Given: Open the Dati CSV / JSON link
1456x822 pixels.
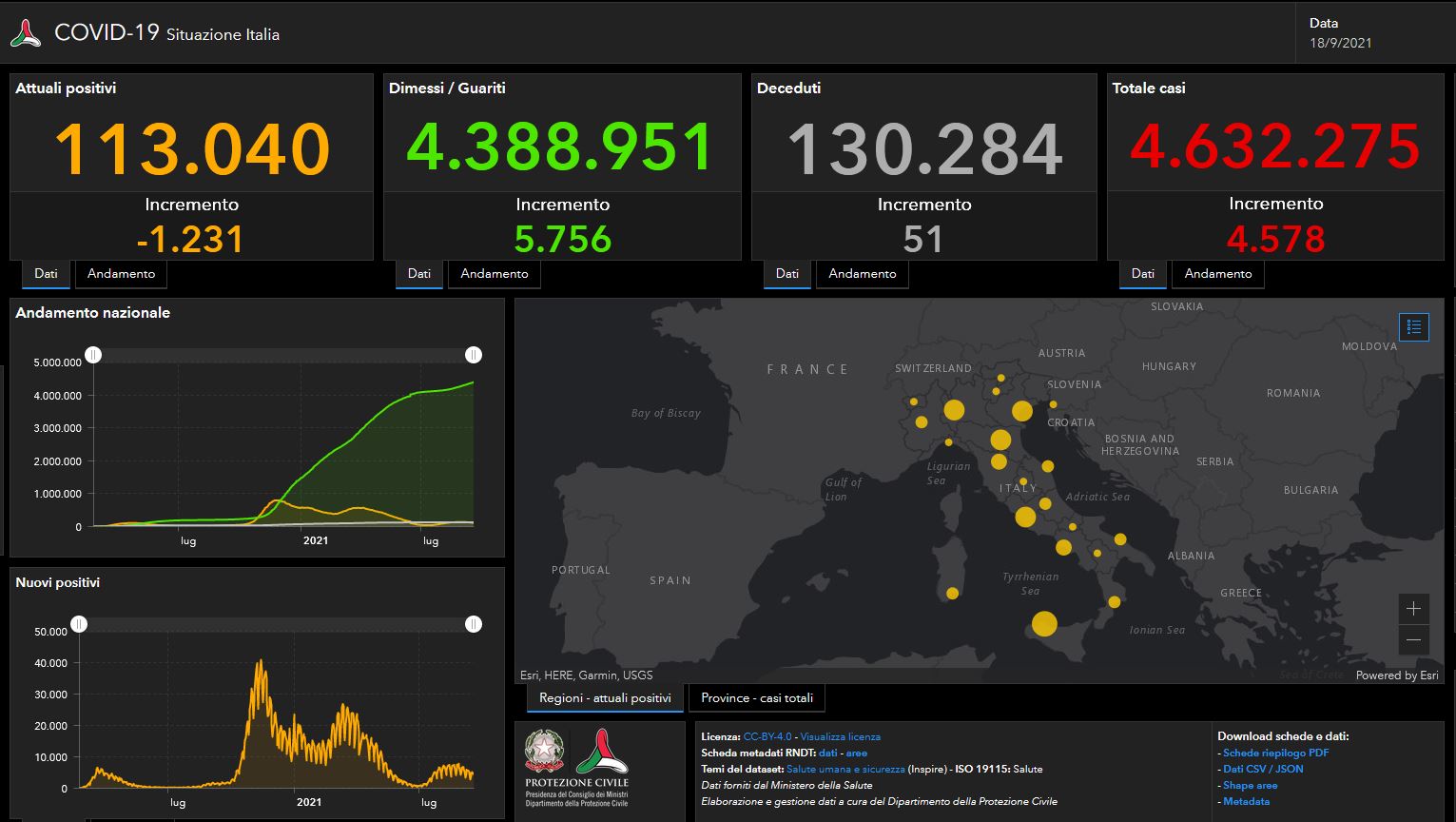Looking at the screenshot, I should pos(1263,769).
